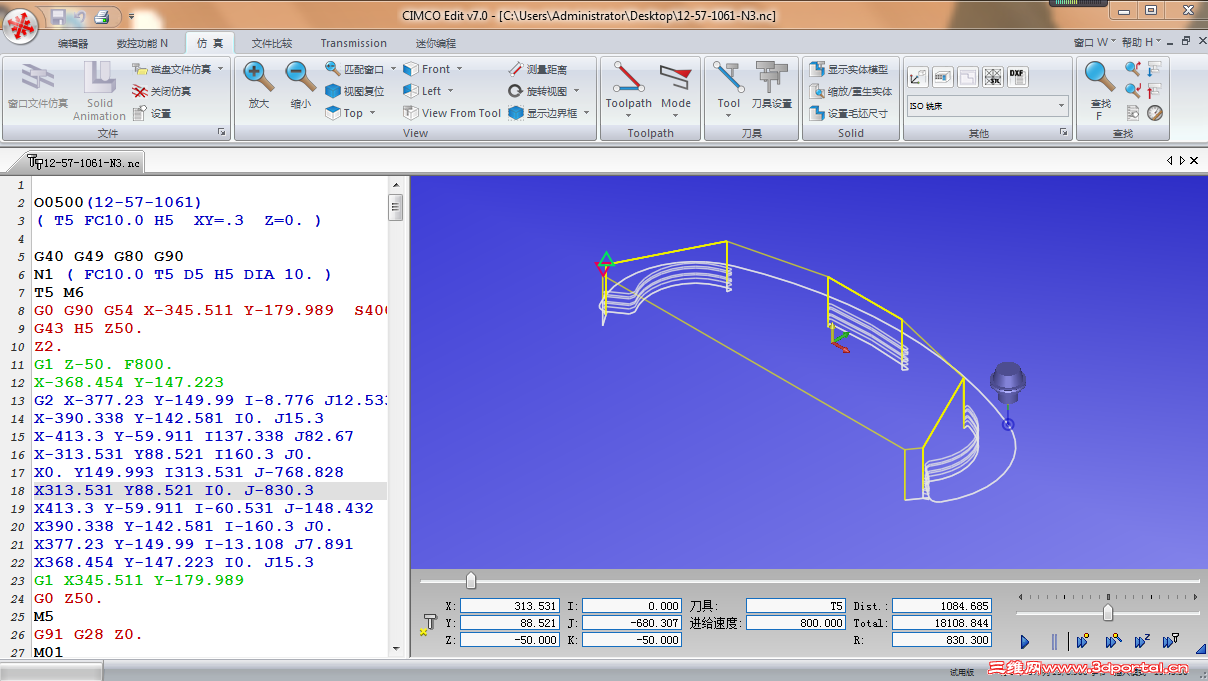The image size is (1208, 681).
Task: Open the 编辑器 ribbon tab
Action: click(x=73, y=43)
